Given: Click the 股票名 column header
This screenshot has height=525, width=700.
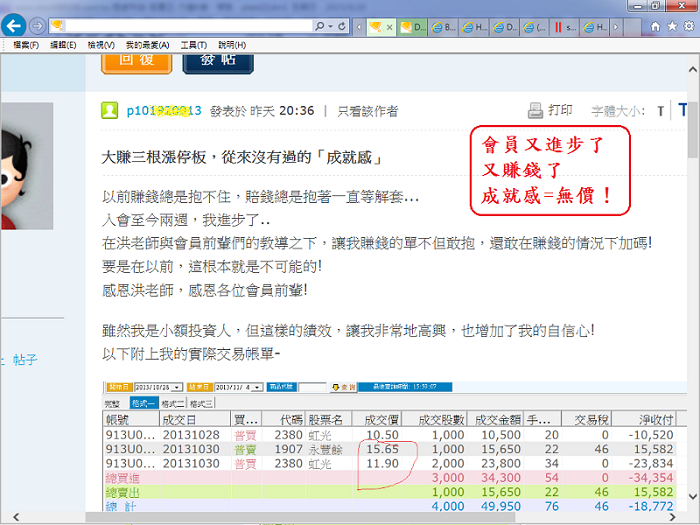Looking at the screenshot, I should [329, 420].
